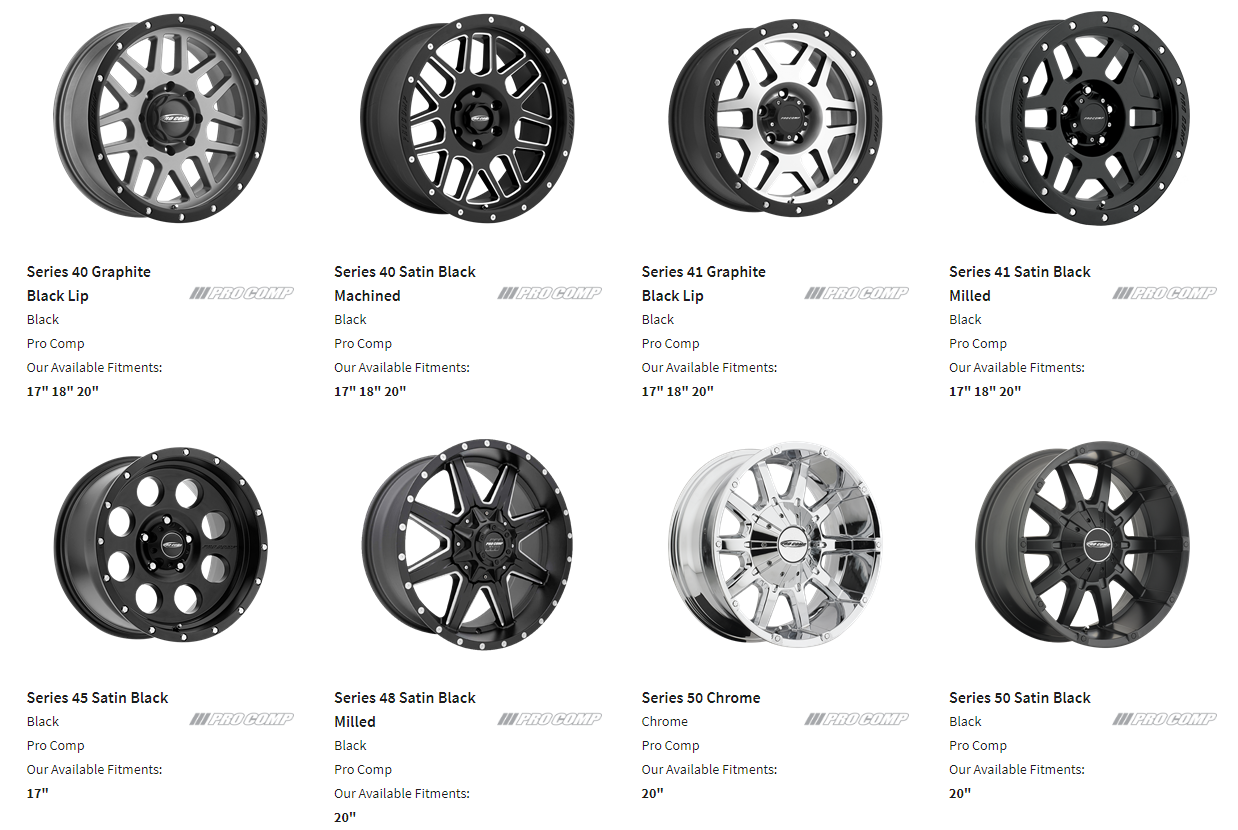
Task: View the Series 41 Satin Black Milled wheel picture
Action: coord(1082,119)
